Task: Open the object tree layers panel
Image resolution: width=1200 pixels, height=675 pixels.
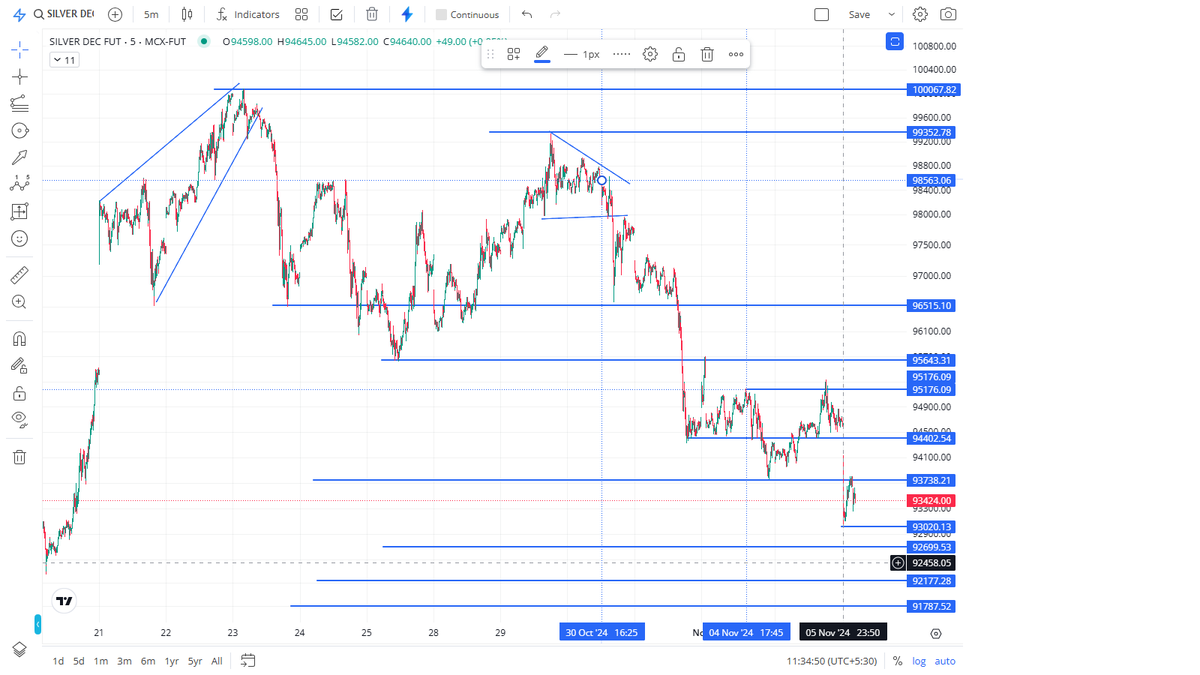Action: point(19,648)
